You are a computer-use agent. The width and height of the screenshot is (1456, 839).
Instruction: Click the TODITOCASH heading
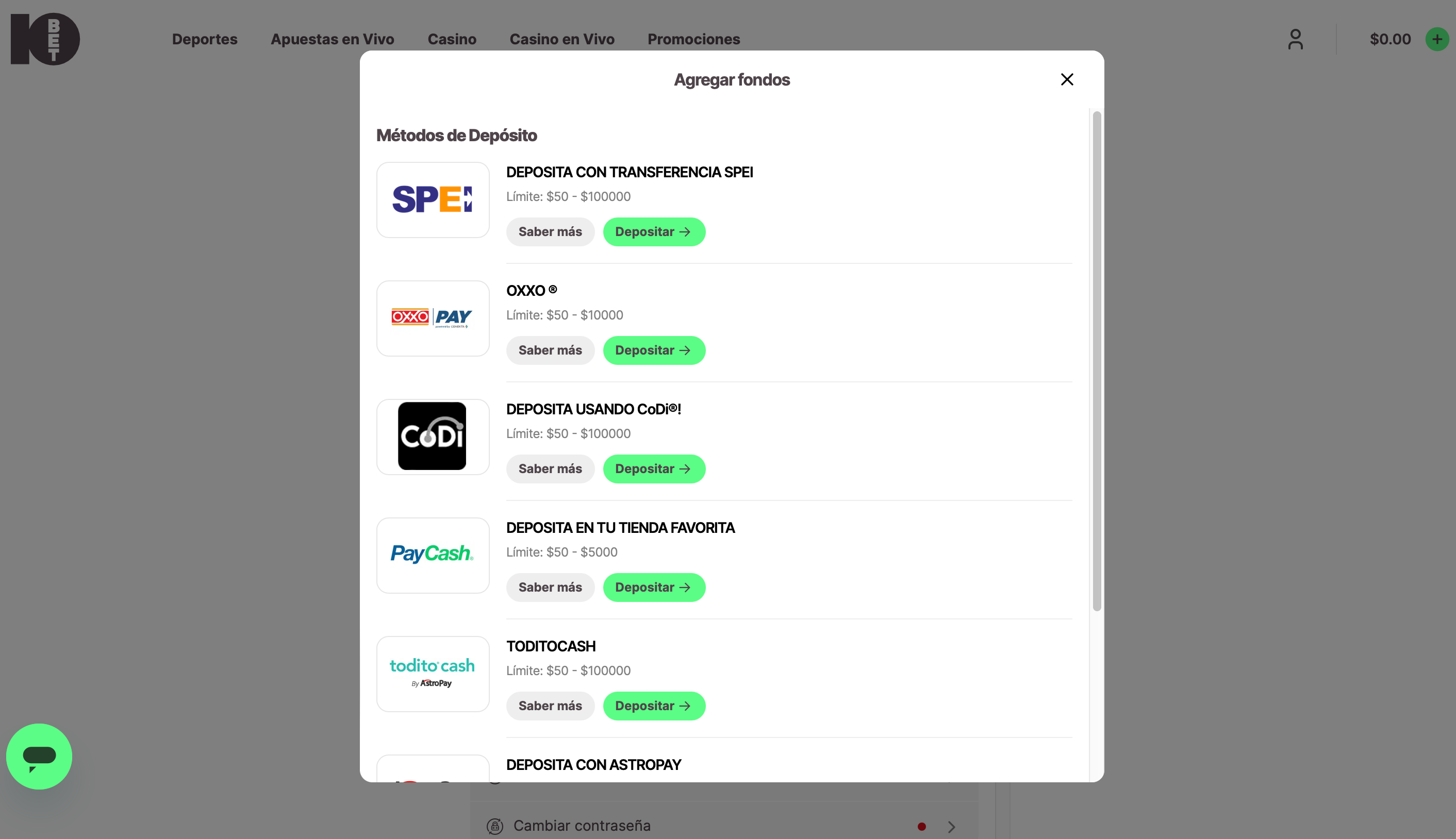pos(551,647)
